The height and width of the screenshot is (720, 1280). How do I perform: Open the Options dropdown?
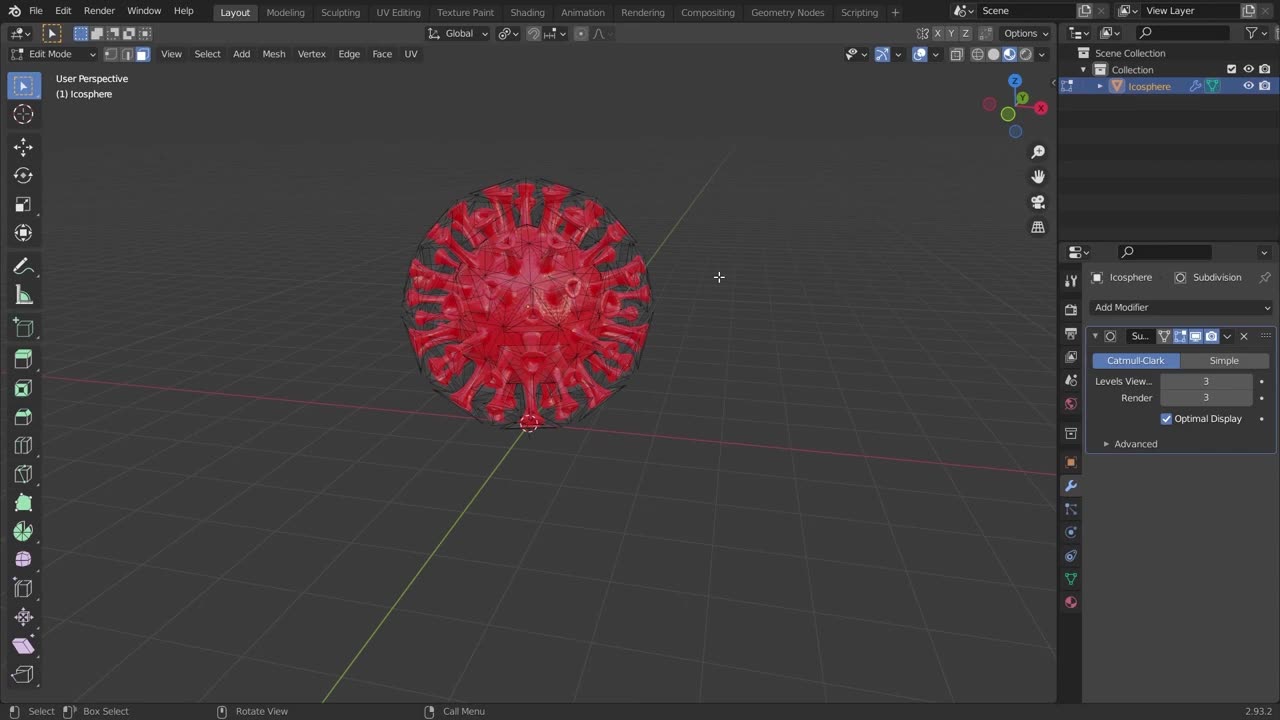[1027, 33]
